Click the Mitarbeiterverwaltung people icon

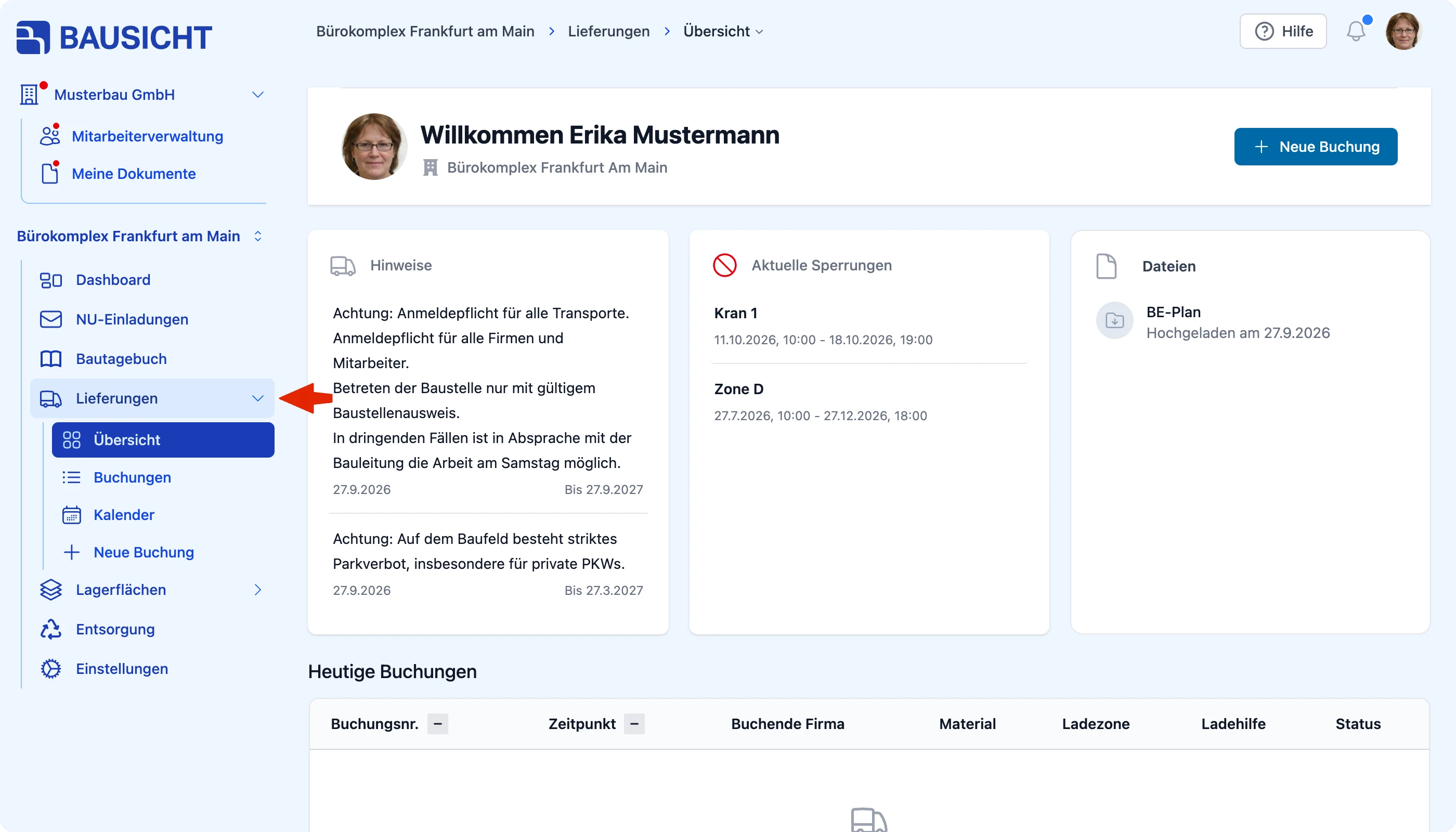(50, 136)
